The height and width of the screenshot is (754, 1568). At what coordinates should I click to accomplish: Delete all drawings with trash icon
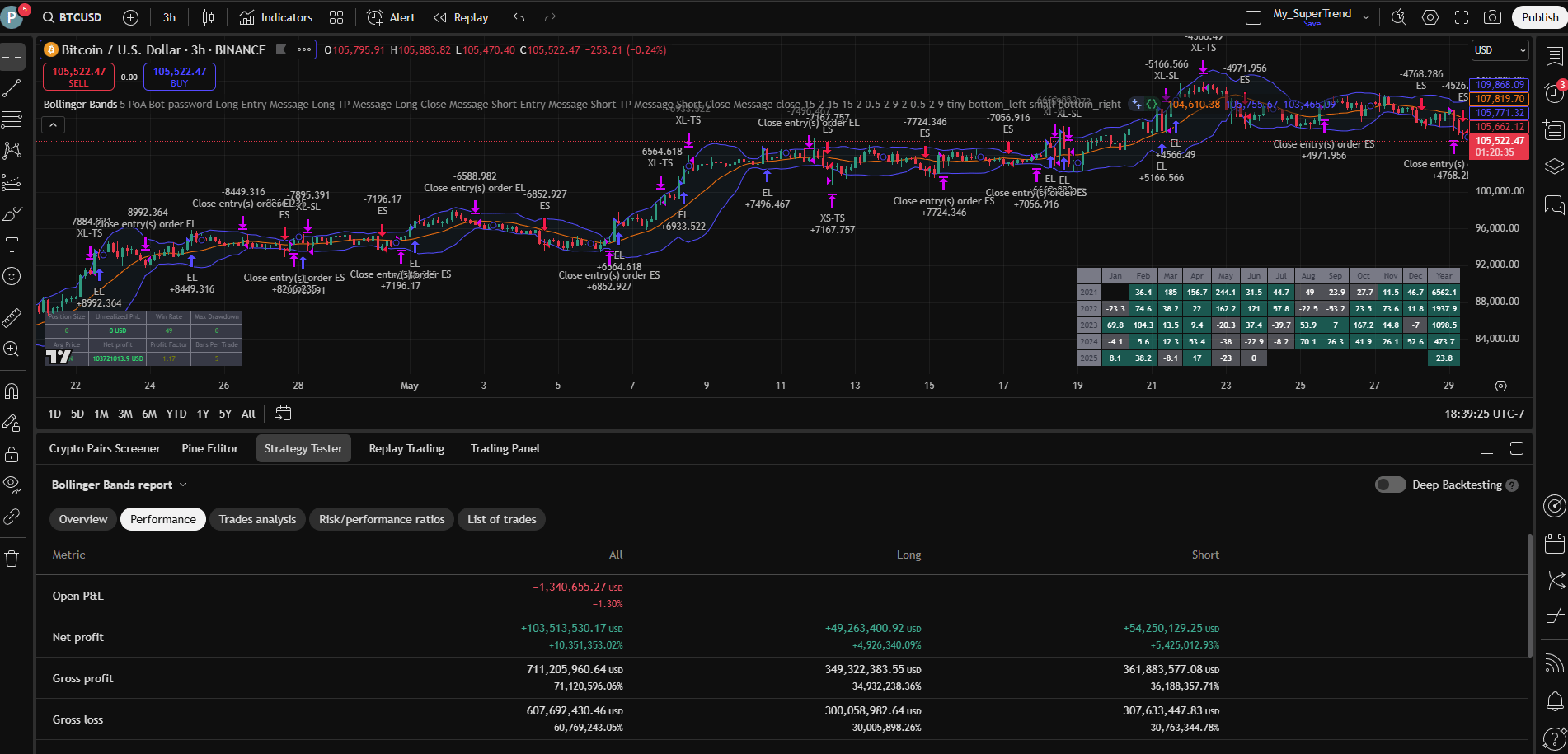(12, 559)
